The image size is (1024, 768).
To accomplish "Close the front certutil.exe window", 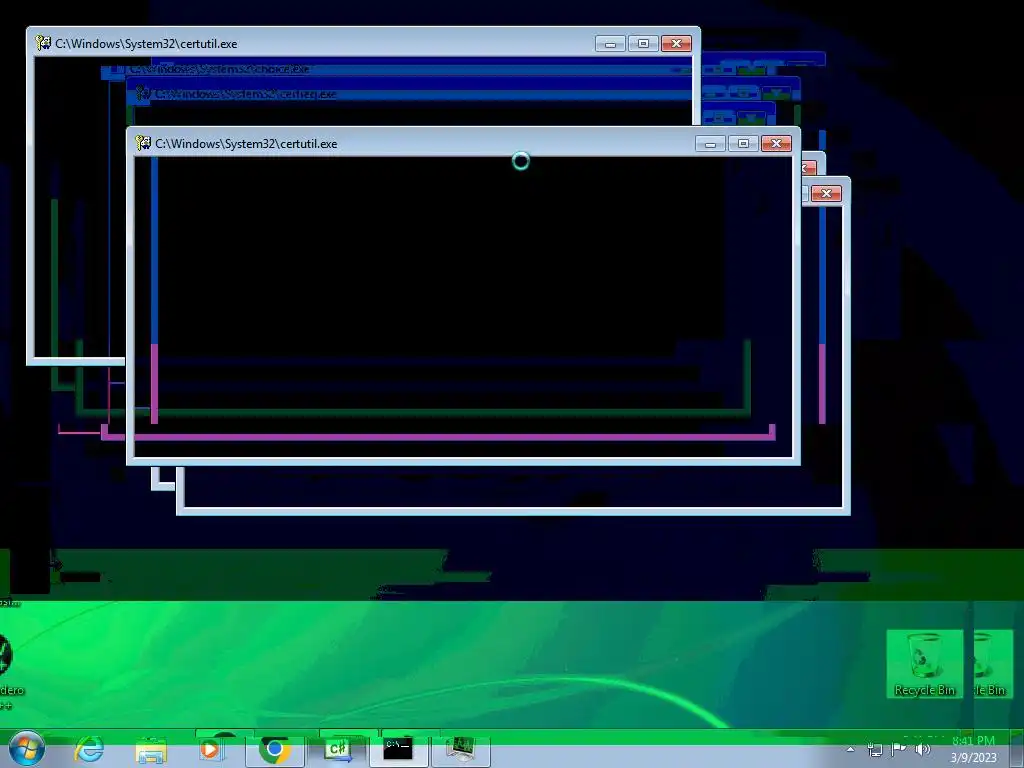I will tap(776, 144).
